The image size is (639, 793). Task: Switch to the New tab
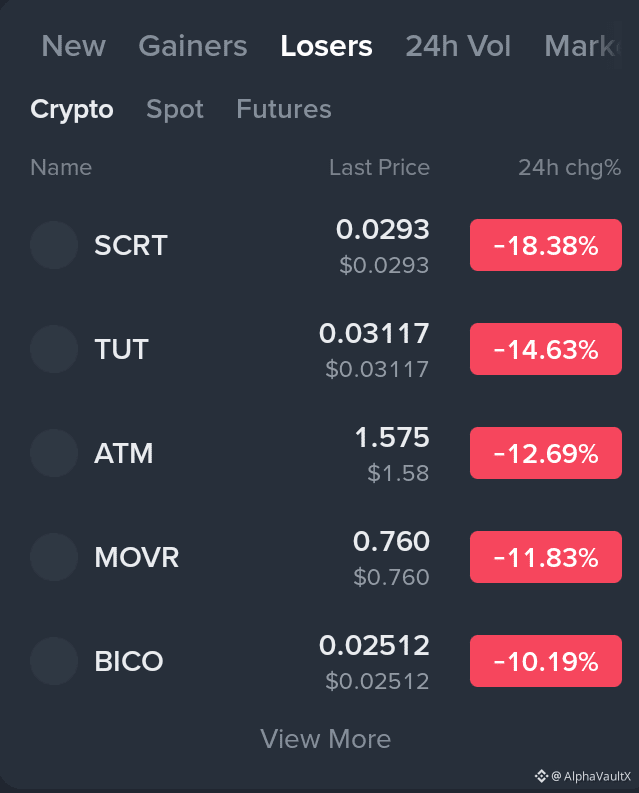(x=73, y=46)
